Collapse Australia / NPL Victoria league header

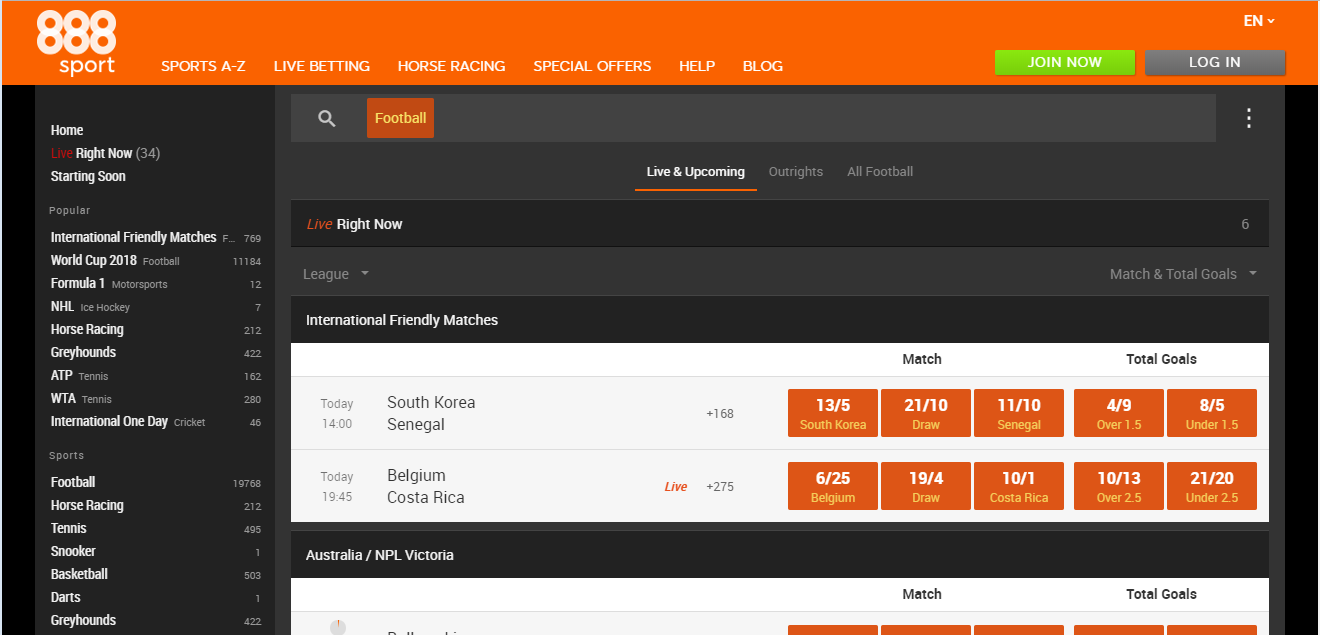click(779, 555)
